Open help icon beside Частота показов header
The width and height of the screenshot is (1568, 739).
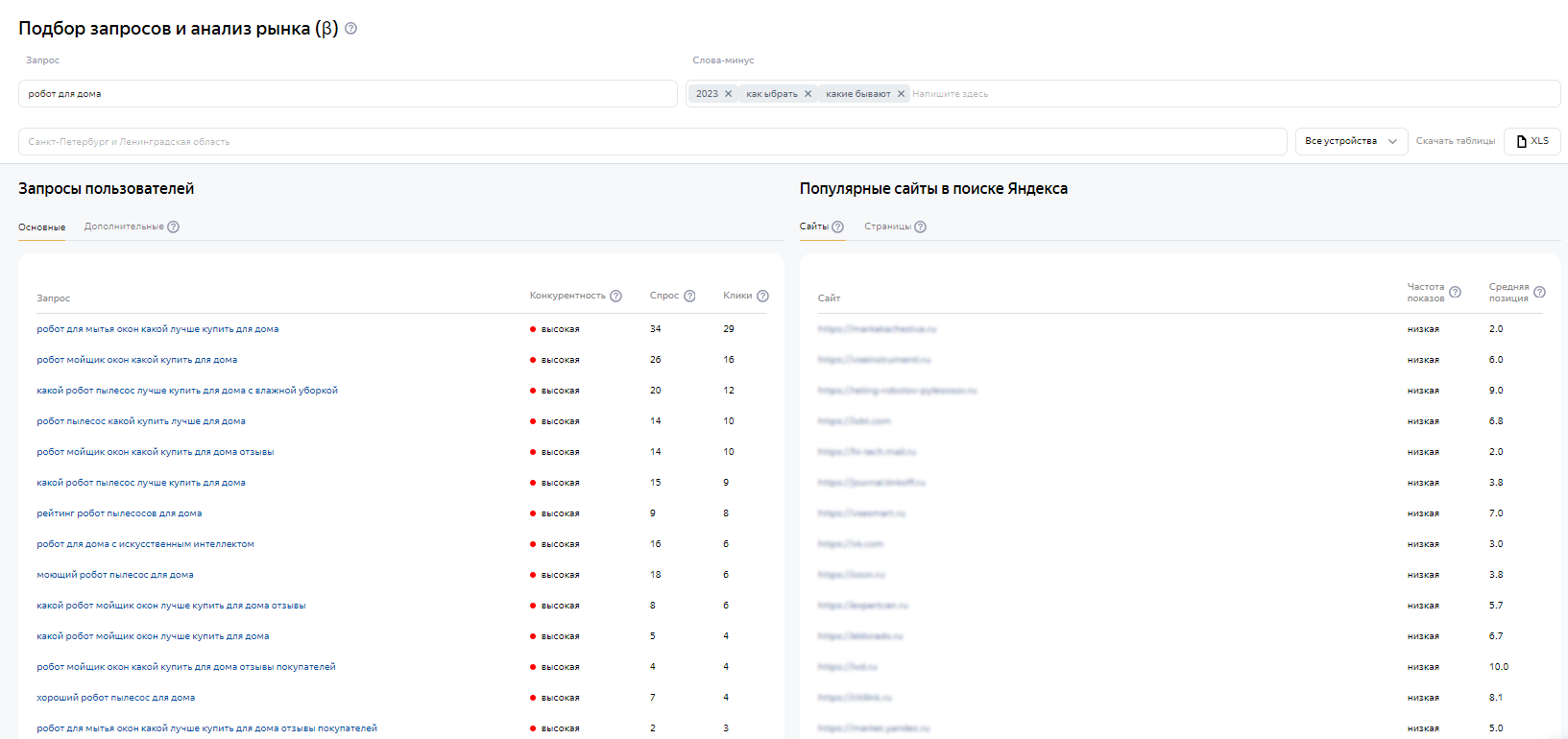point(1456,293)
